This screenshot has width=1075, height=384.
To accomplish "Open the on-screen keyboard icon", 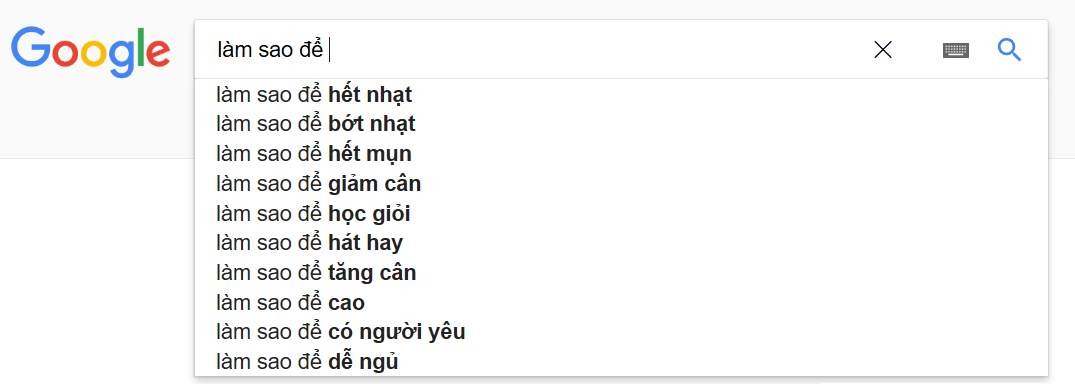I will pos(956,50).
